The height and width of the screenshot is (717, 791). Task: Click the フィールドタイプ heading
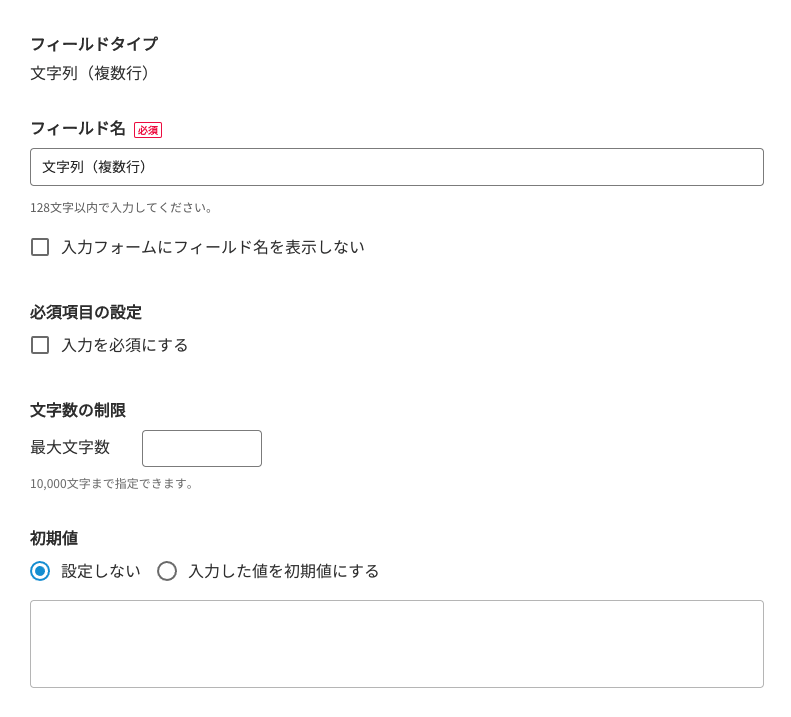(94, 44)
